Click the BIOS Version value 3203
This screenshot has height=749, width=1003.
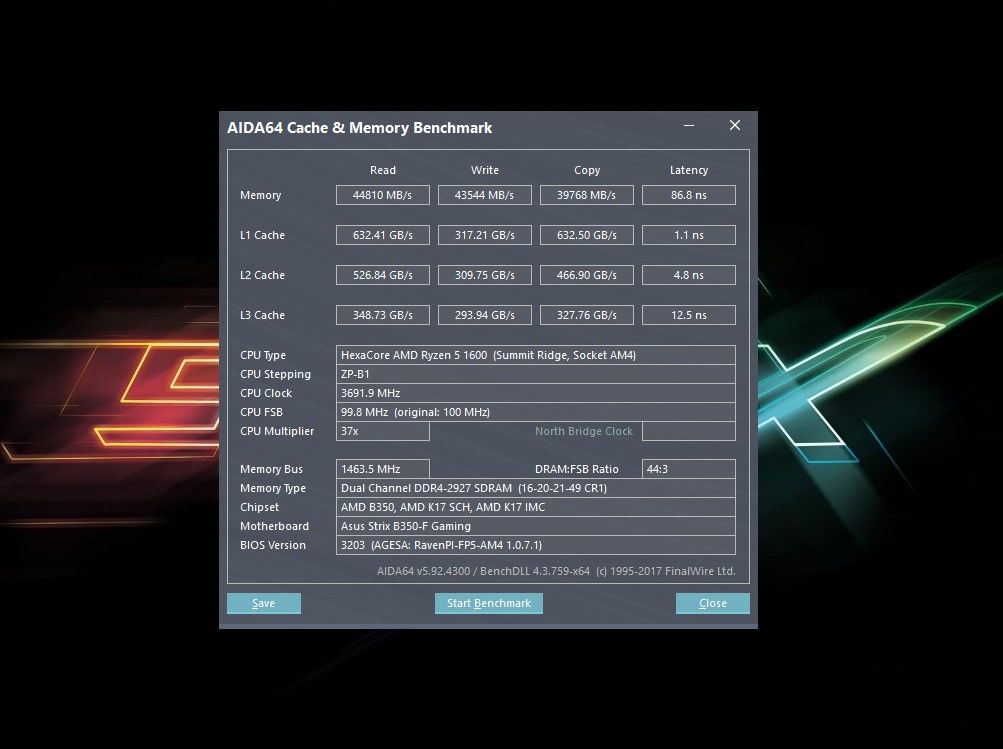[x=535, y=545]
